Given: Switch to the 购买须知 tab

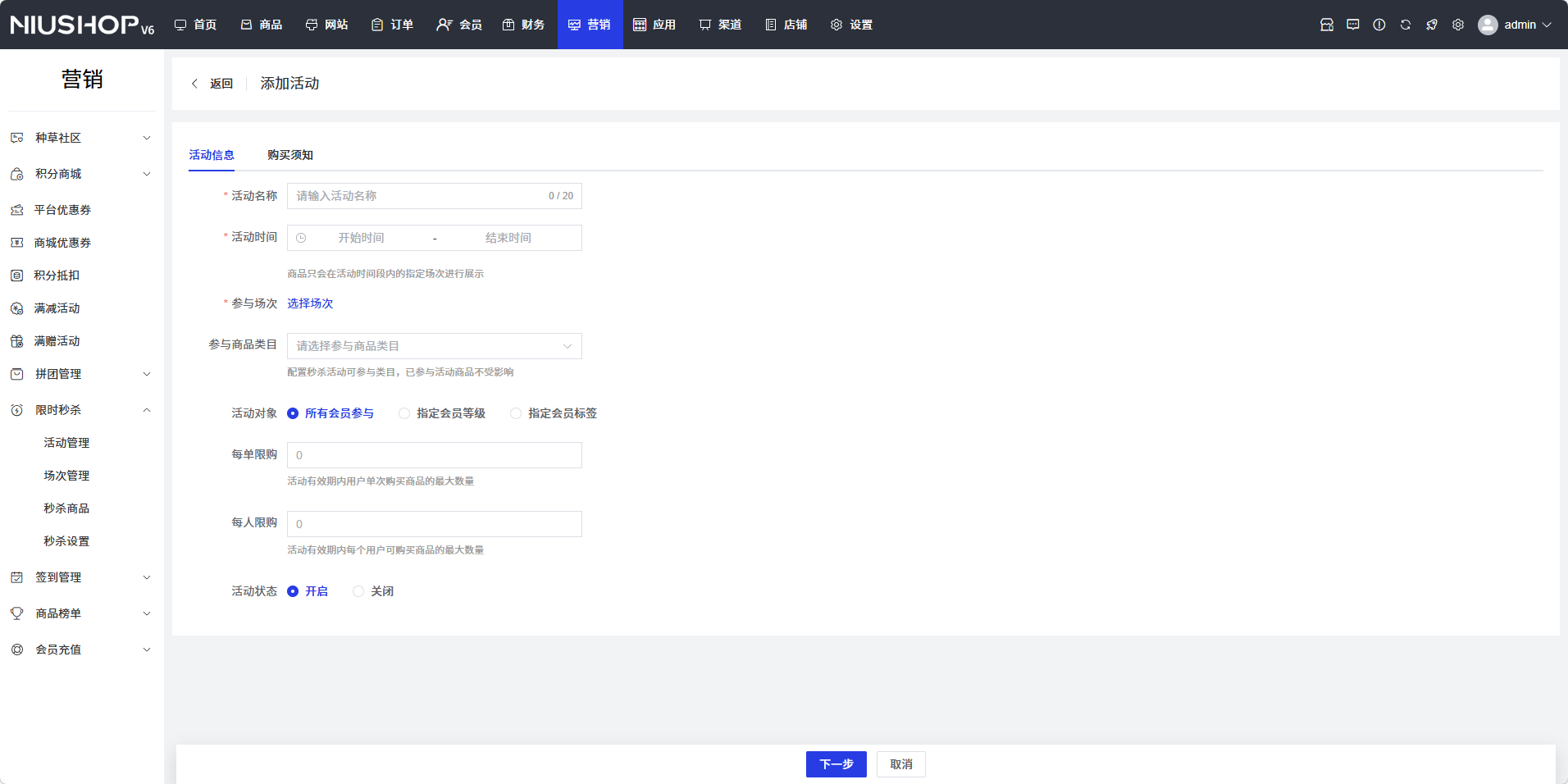Looking at the screenshot, I should 290,155.
